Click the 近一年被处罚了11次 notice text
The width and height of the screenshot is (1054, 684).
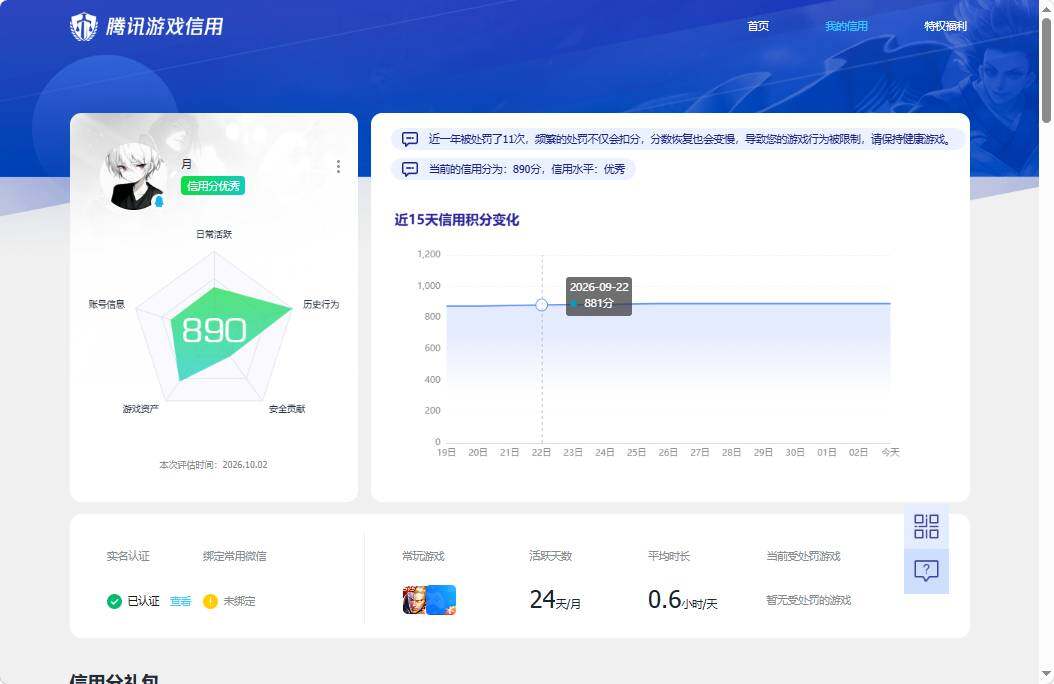click(689, 139)
